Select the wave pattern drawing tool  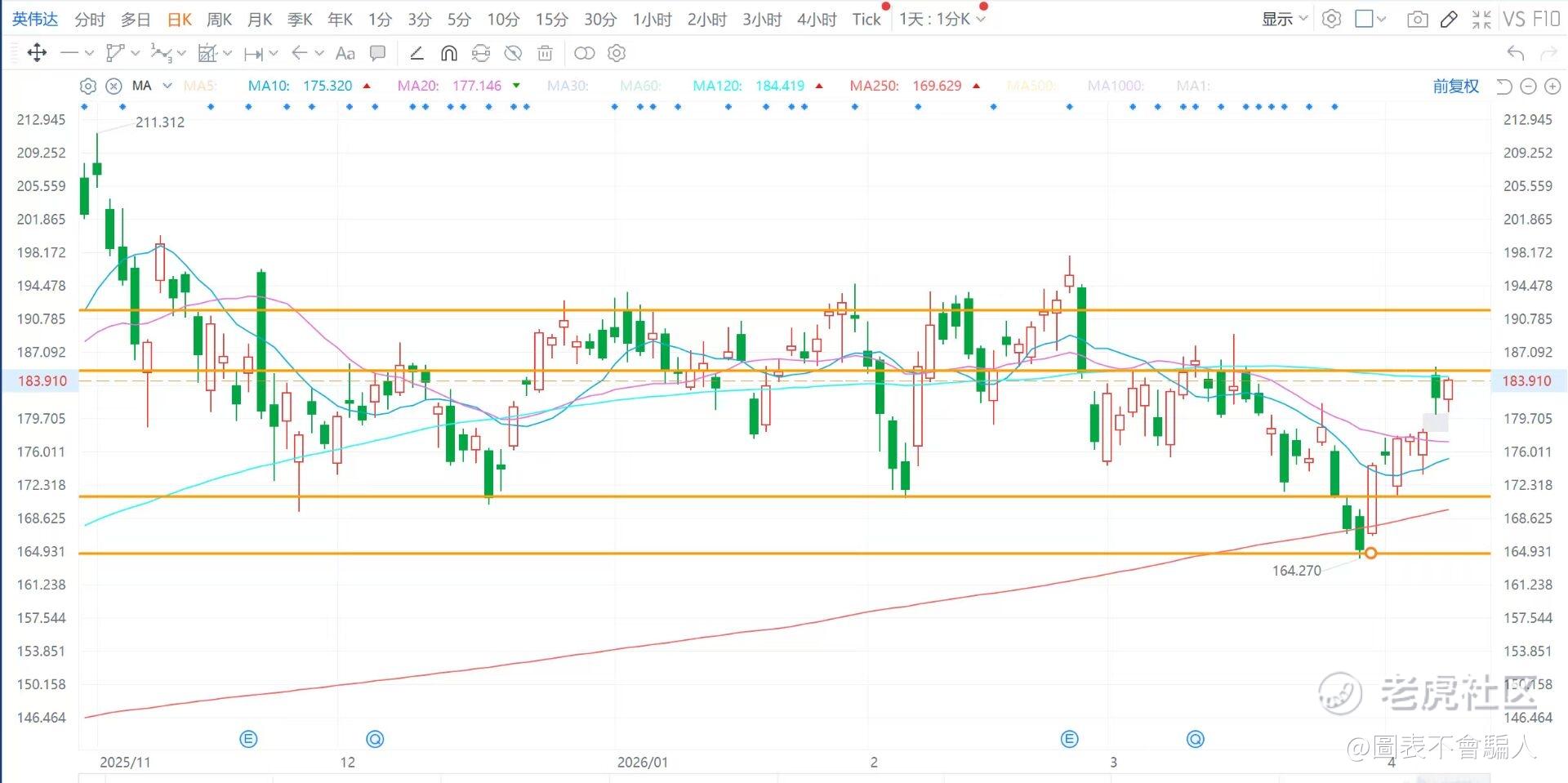pyautogui.click(x=161, y=53)
